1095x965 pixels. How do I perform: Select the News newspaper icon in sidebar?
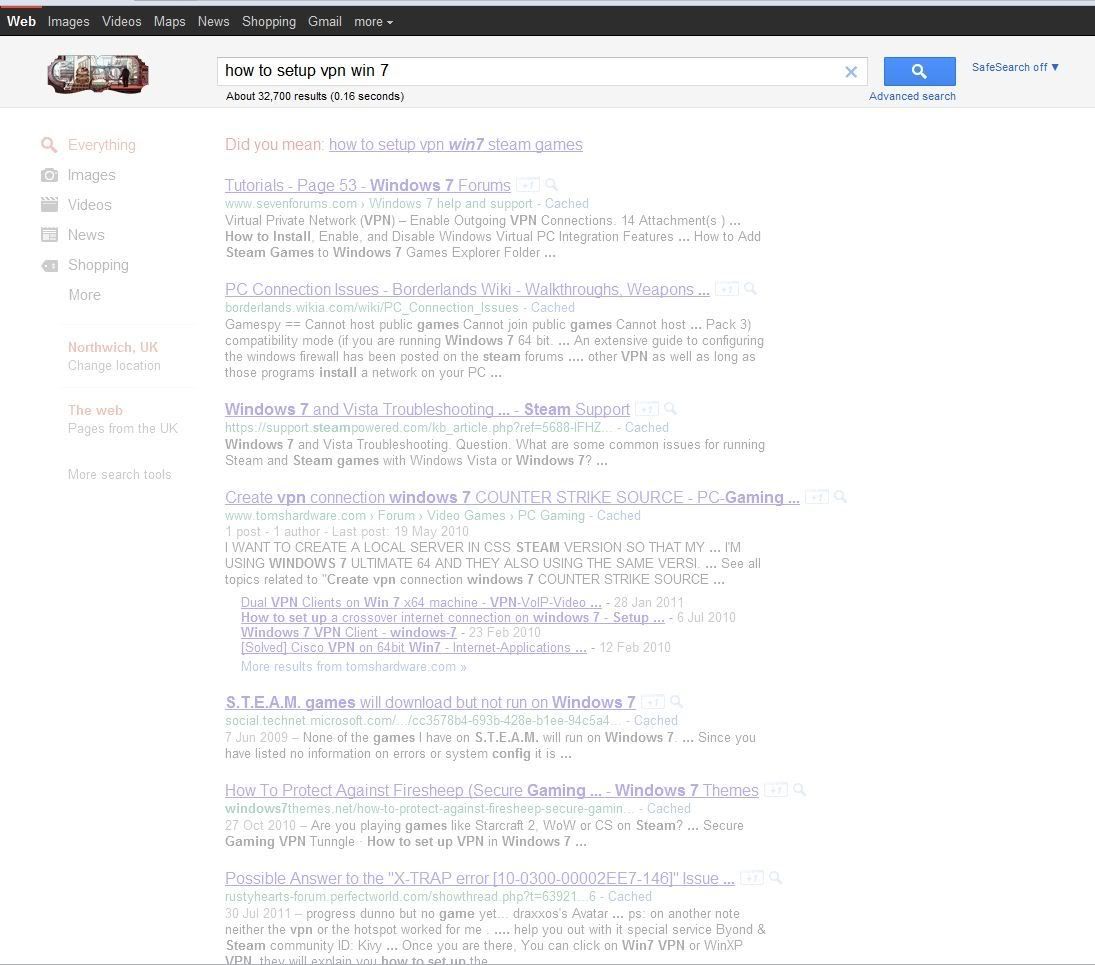click(x=49, y=235)
